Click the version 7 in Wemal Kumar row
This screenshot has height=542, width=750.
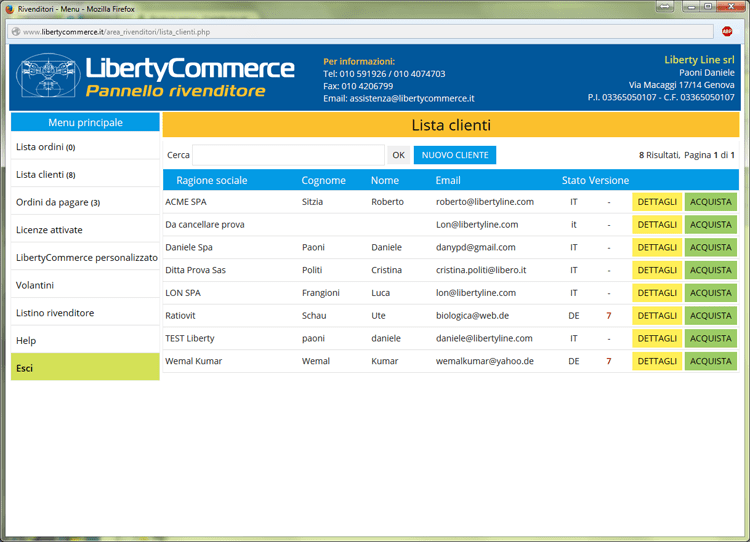(x=608, y=361)
